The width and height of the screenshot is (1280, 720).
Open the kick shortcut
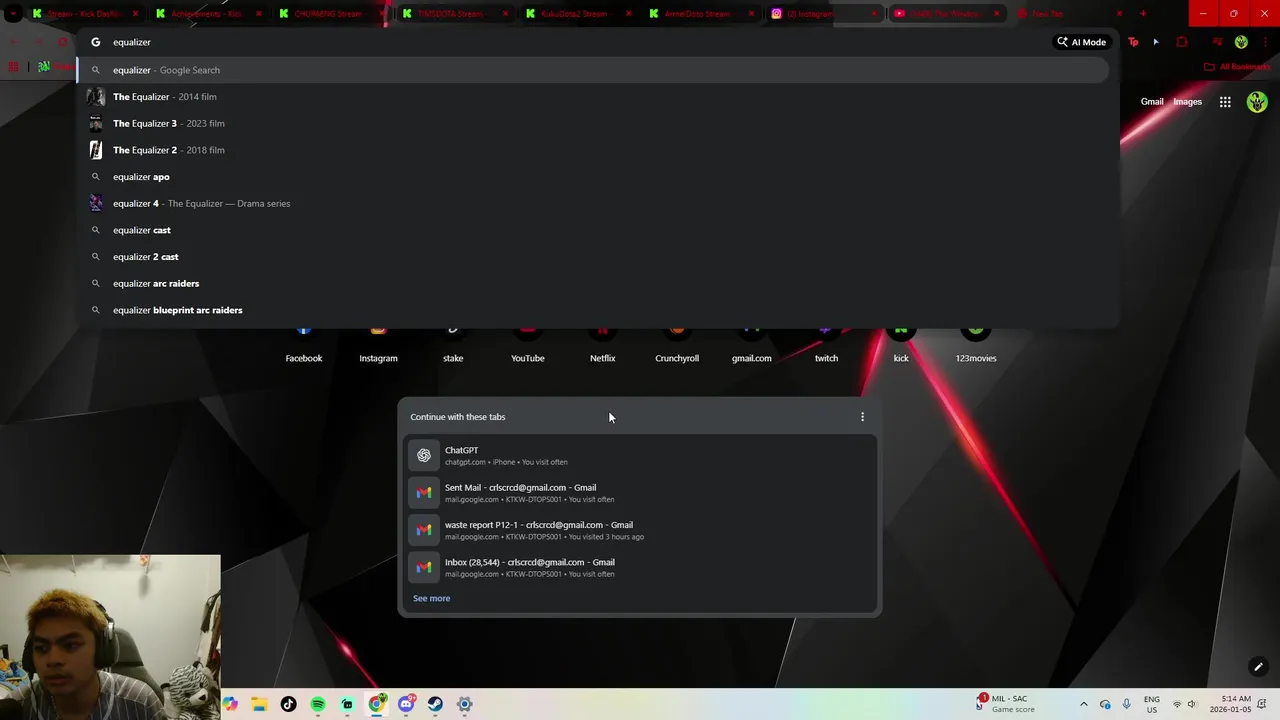click(901, 345)
